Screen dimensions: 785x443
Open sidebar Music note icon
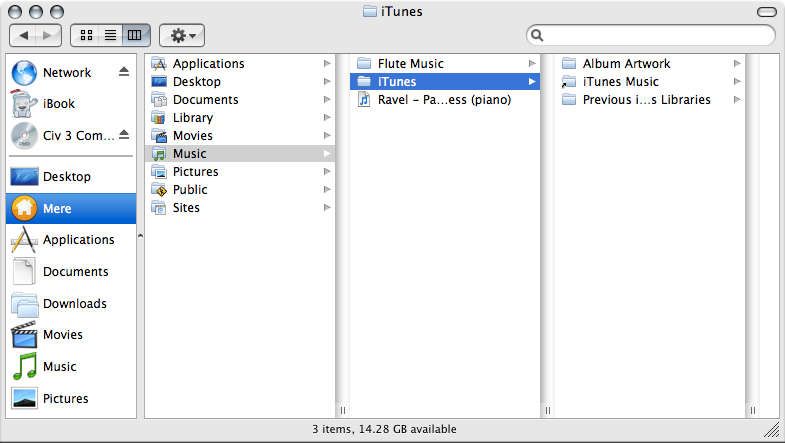point(24,366)
